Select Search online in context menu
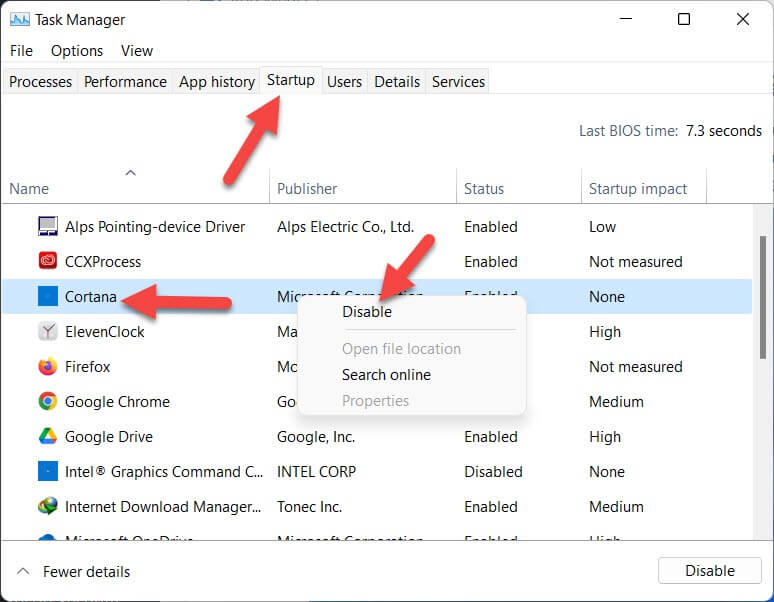 [x=386, y=375]
